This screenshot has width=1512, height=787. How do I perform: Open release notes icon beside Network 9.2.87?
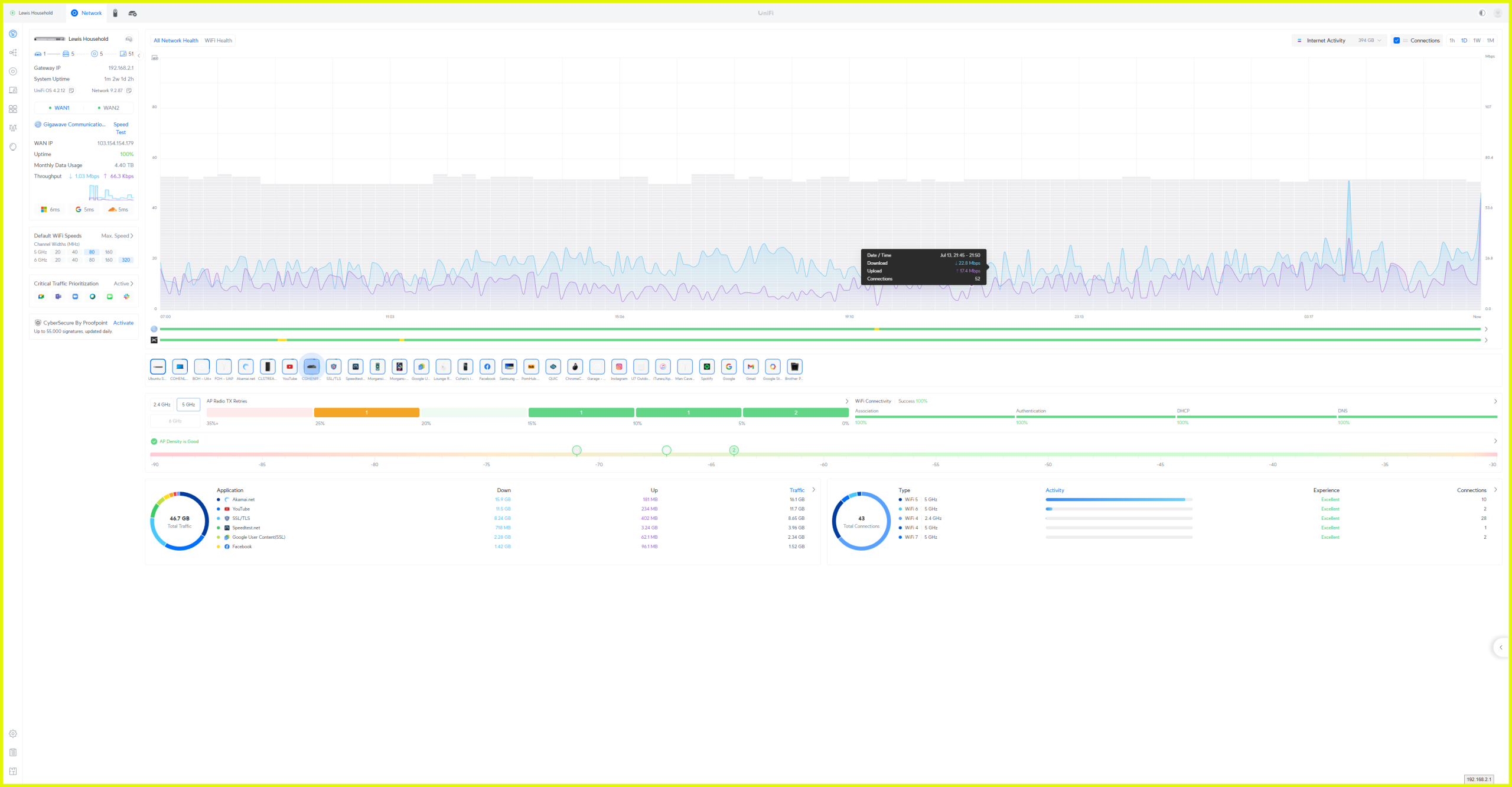point(129,90)
